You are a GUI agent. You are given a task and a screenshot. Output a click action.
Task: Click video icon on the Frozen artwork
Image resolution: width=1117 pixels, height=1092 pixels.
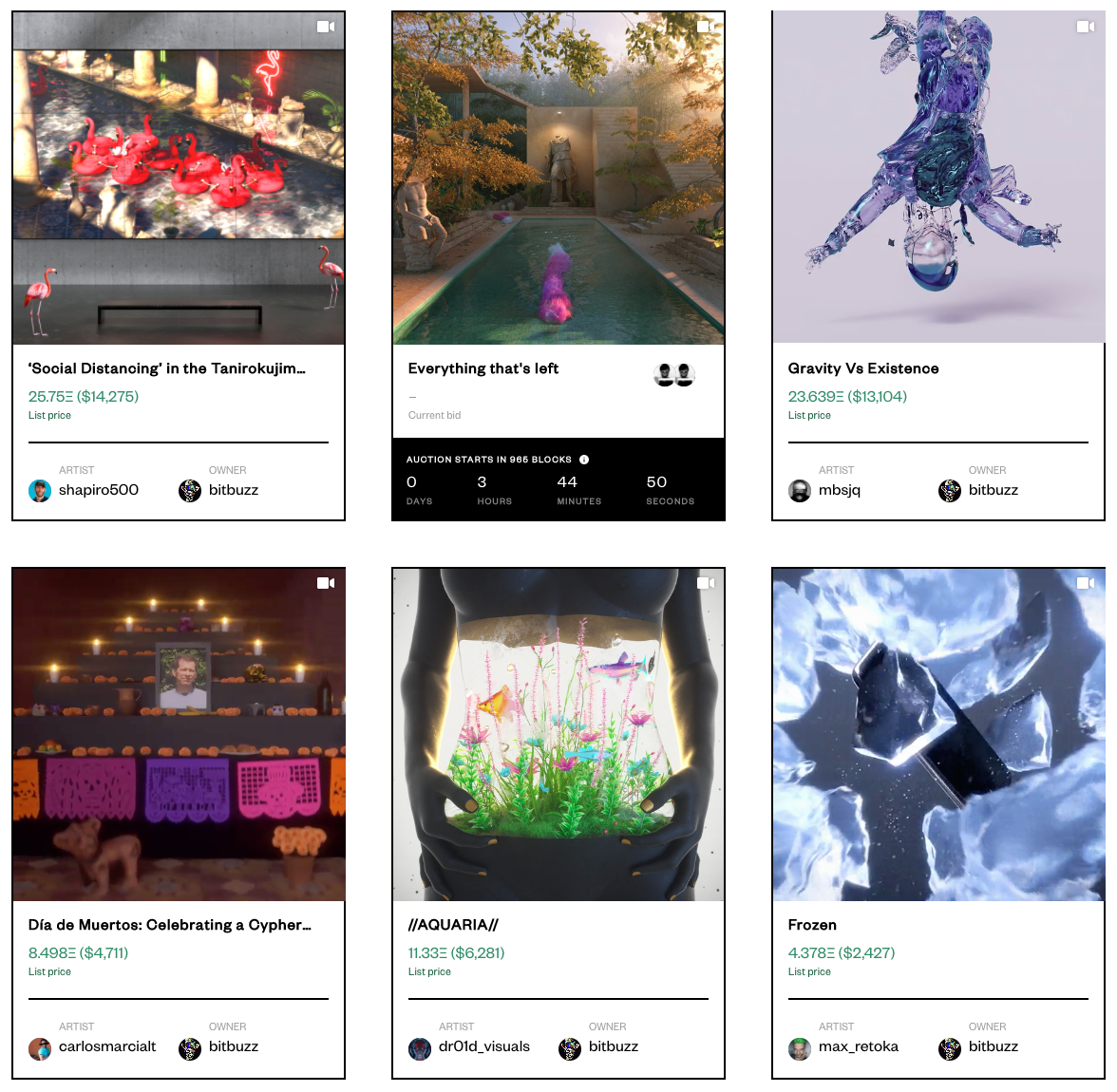(1085, 583)
